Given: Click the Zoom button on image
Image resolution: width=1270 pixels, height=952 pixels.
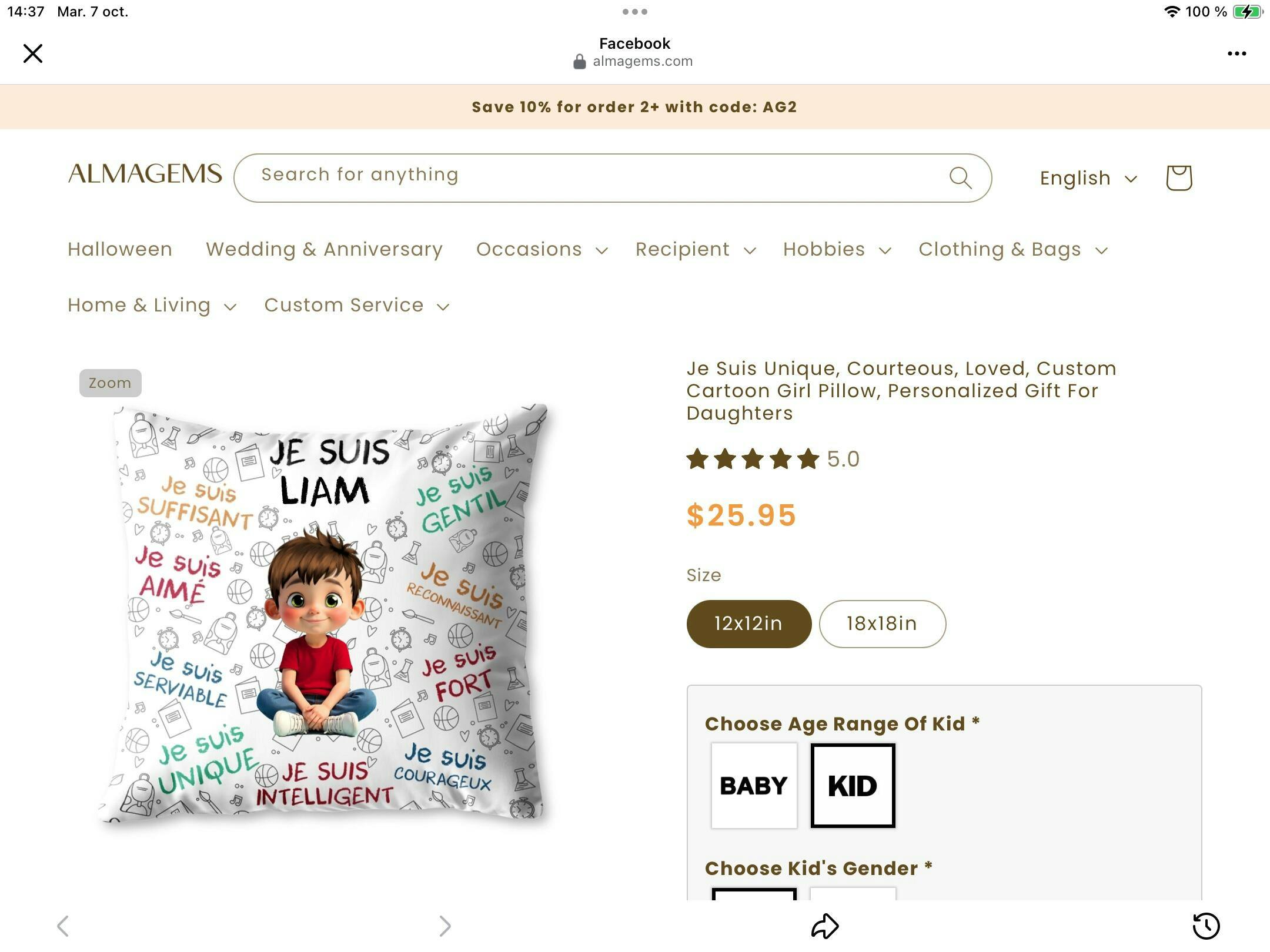Looking at the screenshot, I should [110, 383].
